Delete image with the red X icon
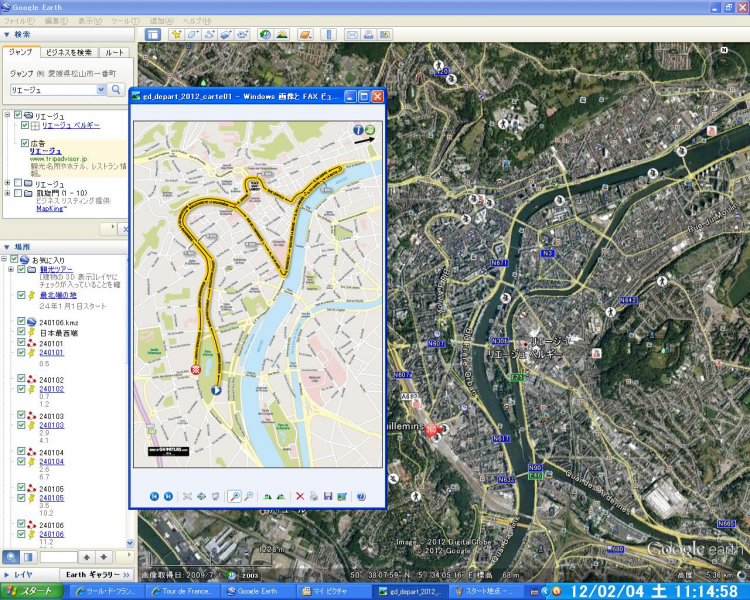Screen dimensions: 750x600 300,496
